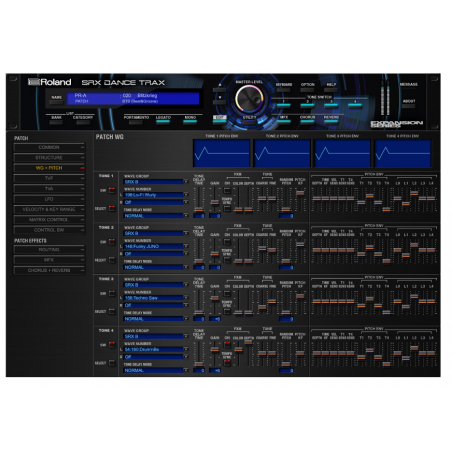The width and height of the screenshot is (452, 452).
Task: Toggle the PORTAMENTO switch
Action: (x=136, y=122)
